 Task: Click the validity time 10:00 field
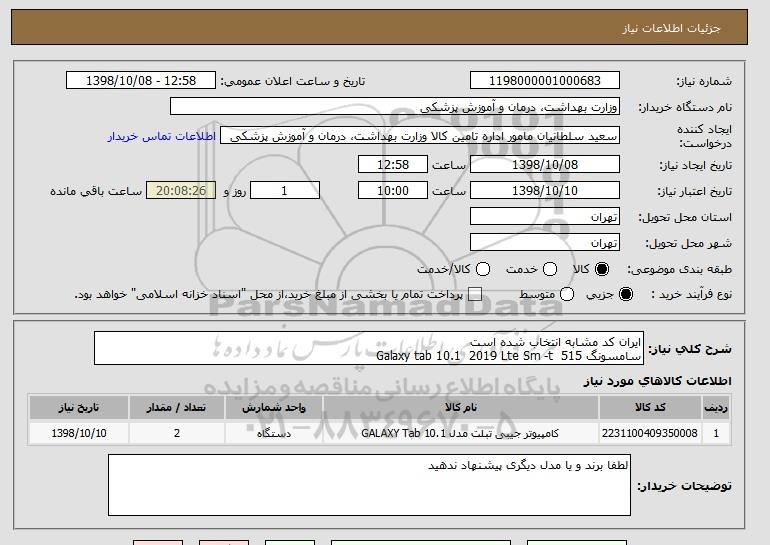tap(393, 191)
